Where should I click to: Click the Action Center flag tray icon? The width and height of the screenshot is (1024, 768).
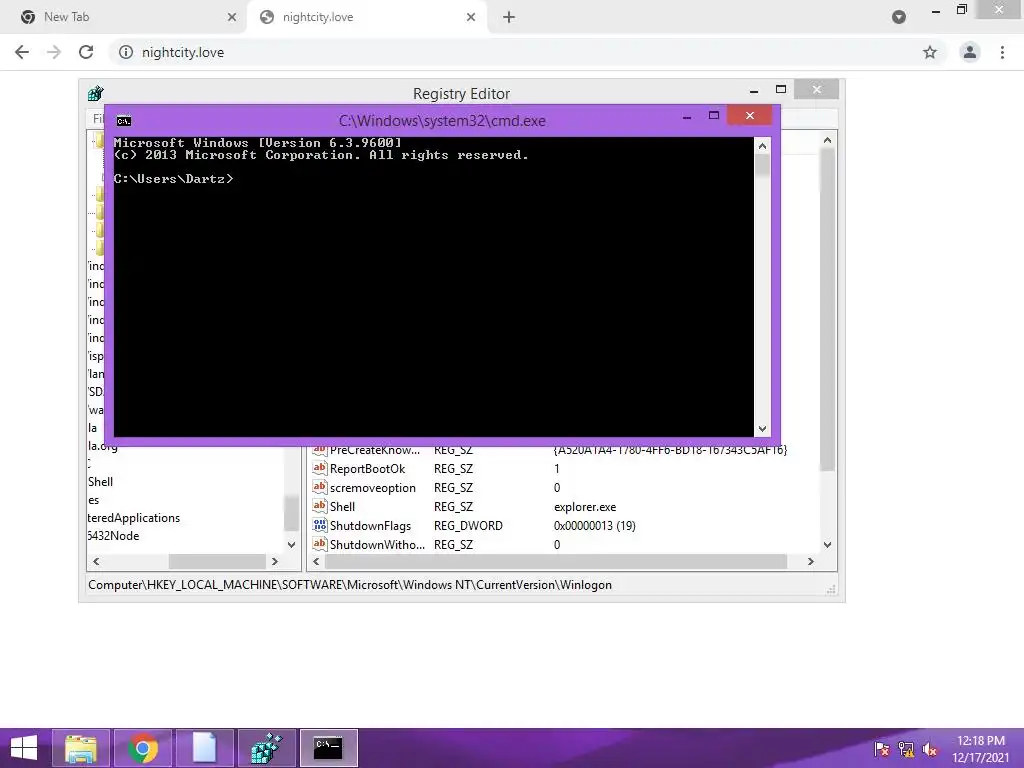[x=882, y=748]
